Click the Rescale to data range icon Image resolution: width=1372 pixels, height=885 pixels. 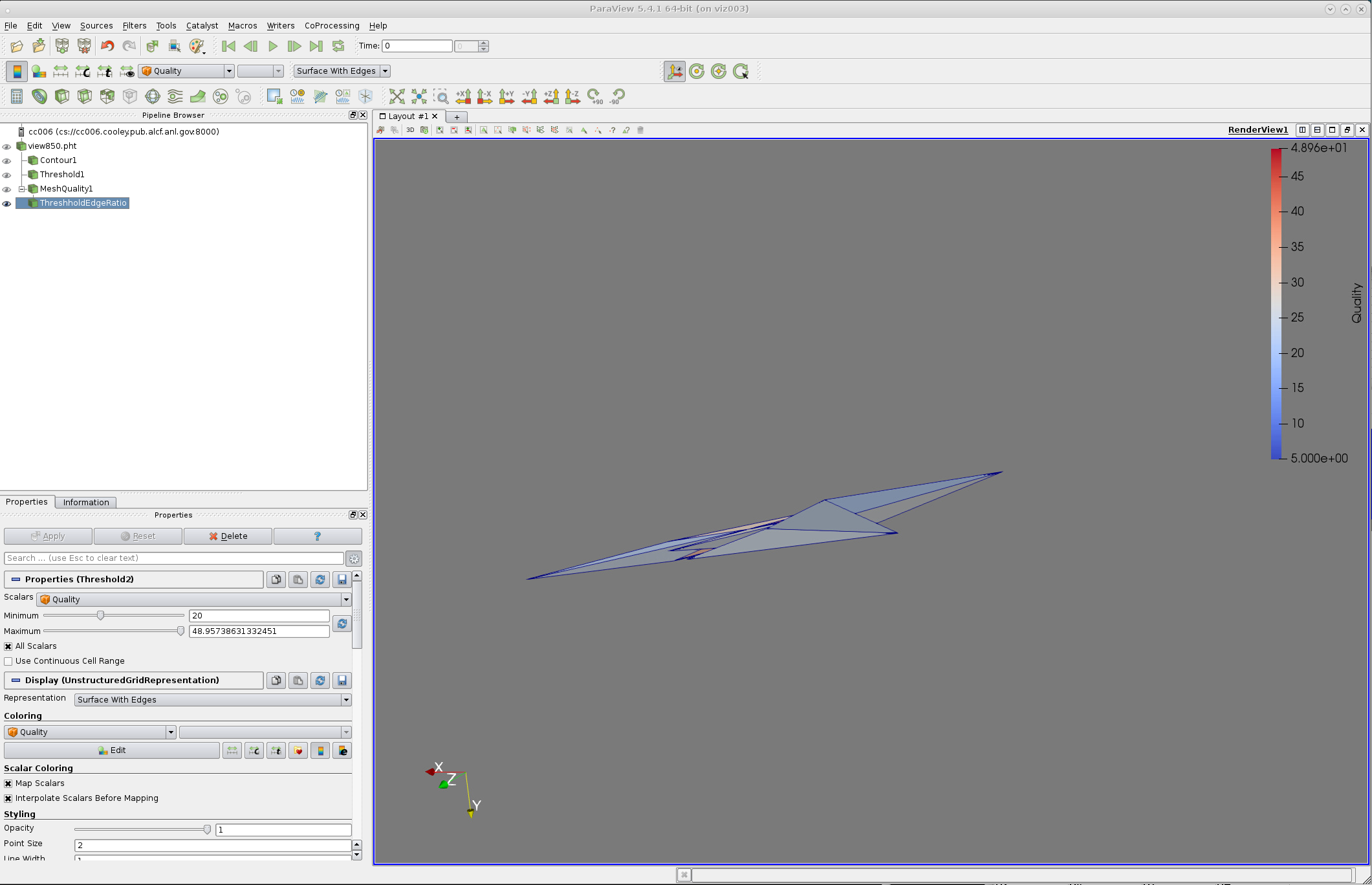(60, 71)
